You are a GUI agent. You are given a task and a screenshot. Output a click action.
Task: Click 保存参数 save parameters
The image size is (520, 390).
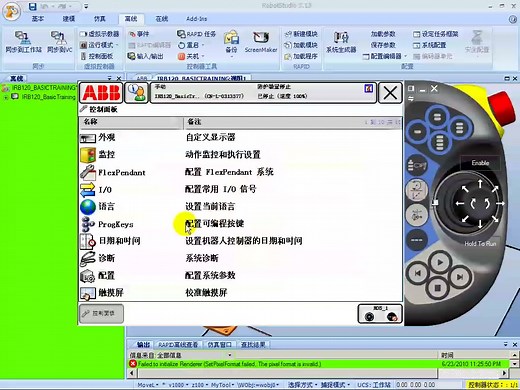click(x=383, y=45)
